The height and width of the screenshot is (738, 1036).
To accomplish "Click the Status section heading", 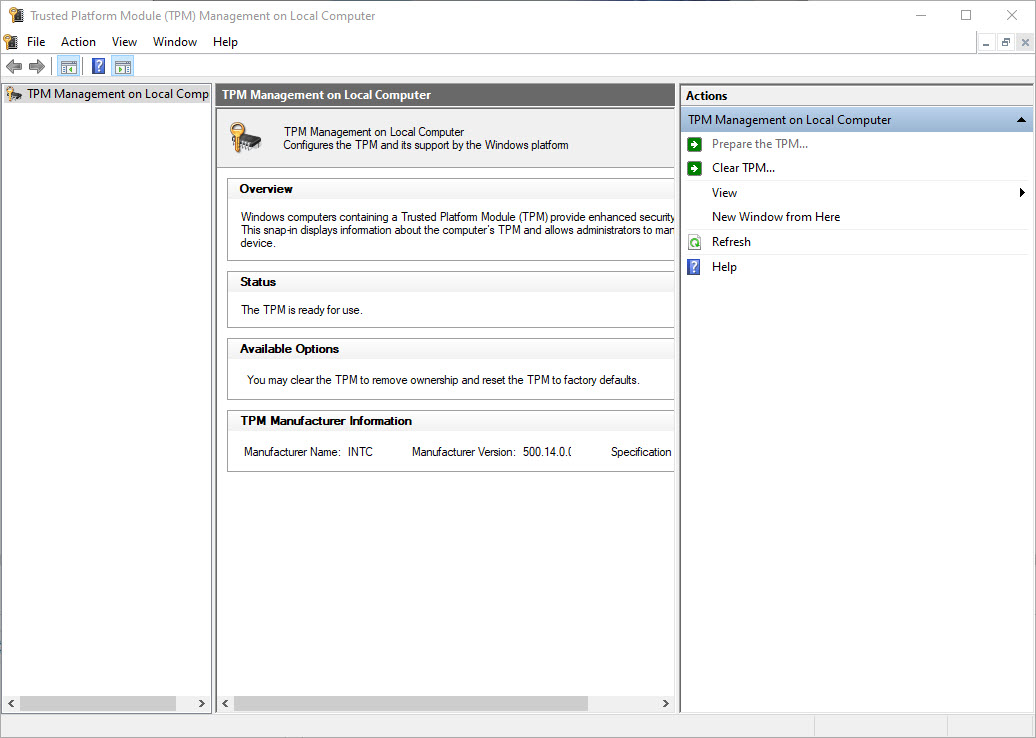I will 258,282.
